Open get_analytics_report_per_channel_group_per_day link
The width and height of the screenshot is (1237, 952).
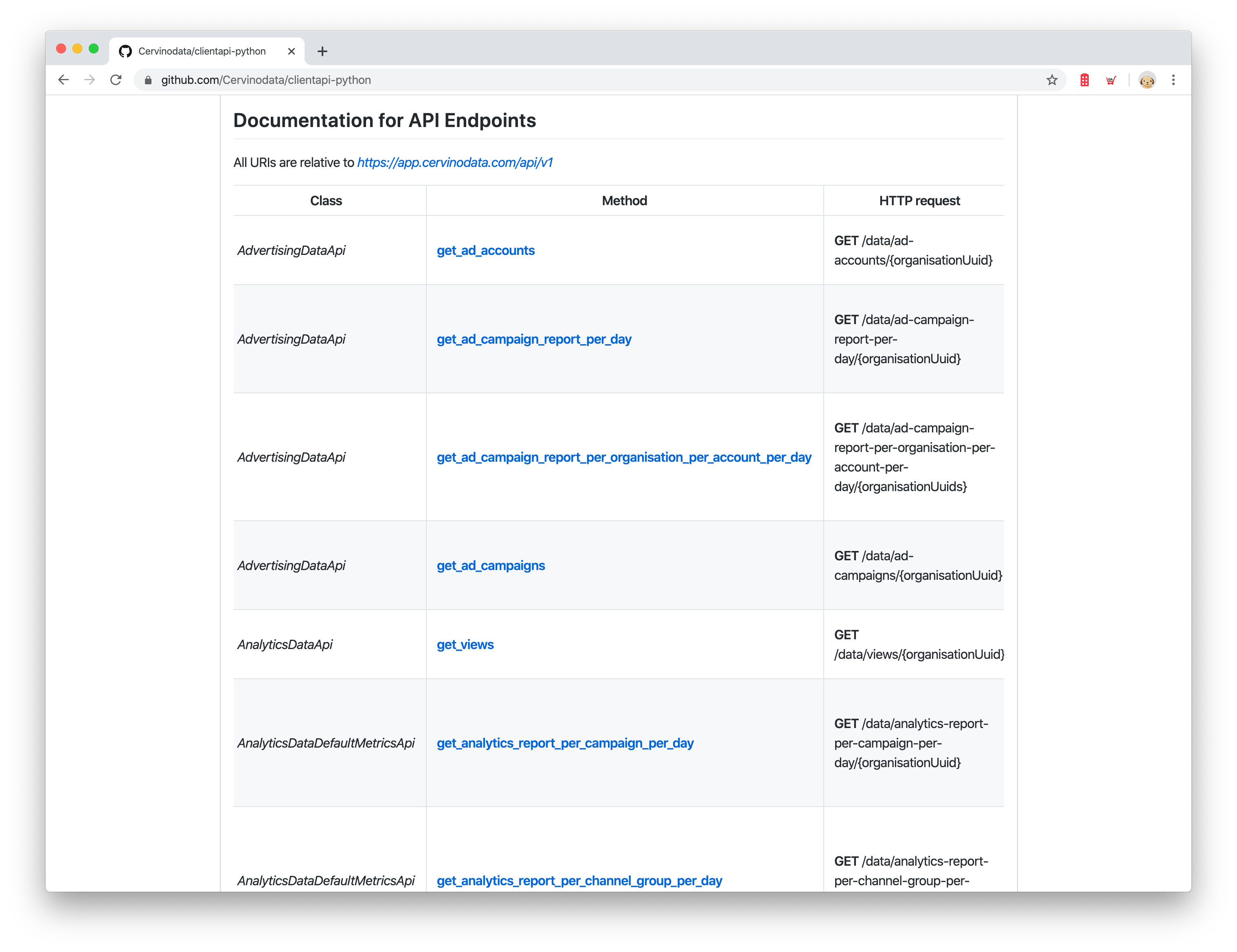pyautogui.click(x=579, y=881)
